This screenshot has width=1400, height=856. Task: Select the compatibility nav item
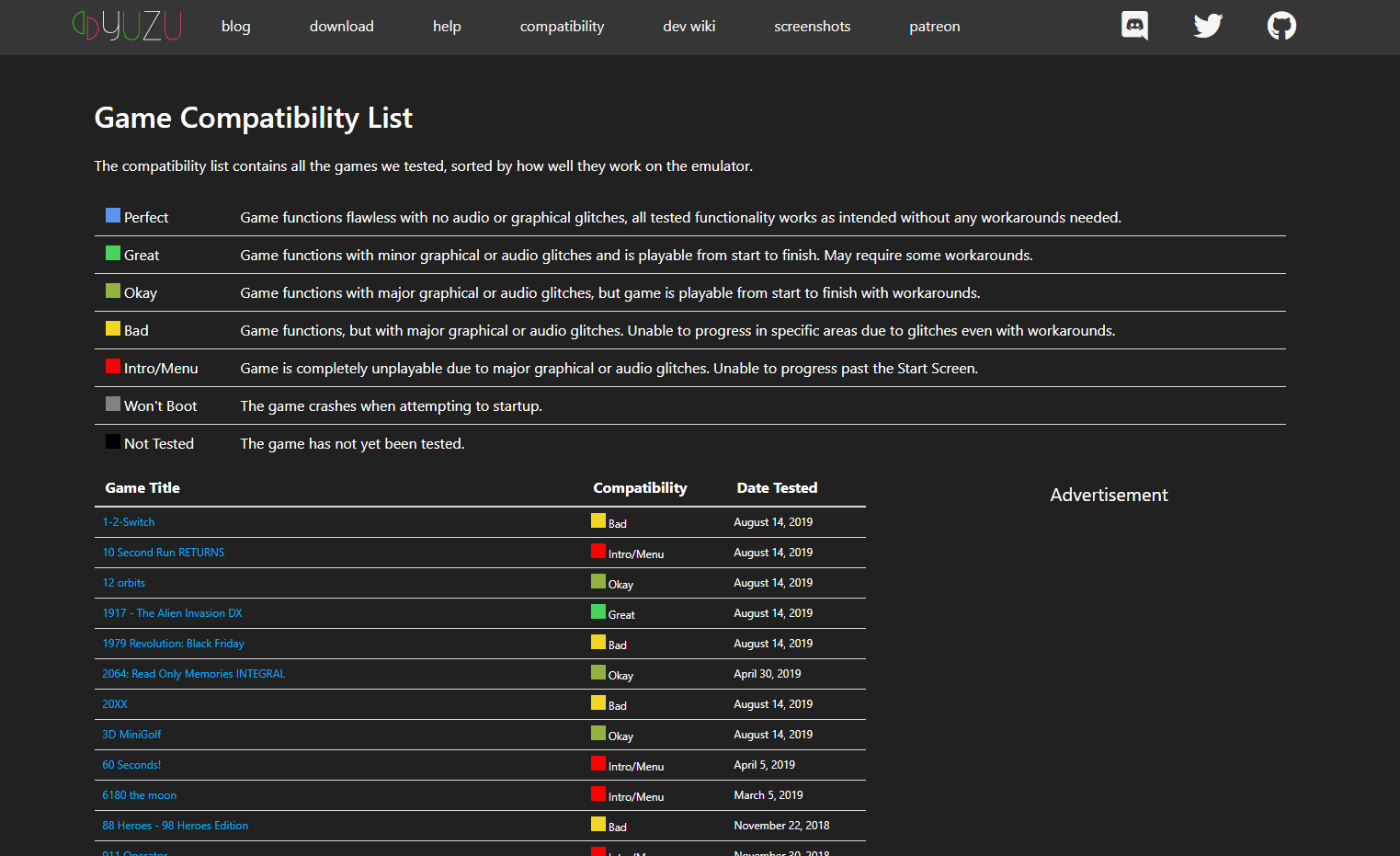click(x=563, y=27)
